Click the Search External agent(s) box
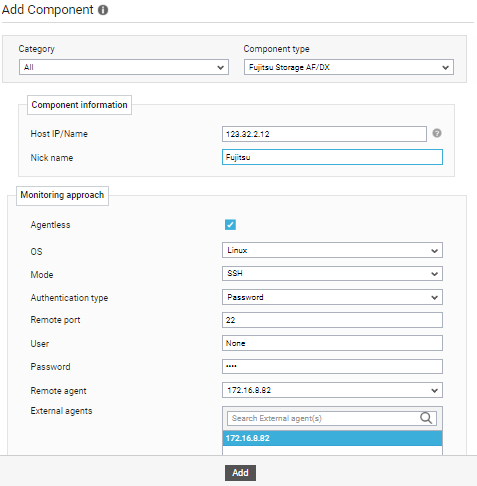477x486 pixels. tap(332, 418)
